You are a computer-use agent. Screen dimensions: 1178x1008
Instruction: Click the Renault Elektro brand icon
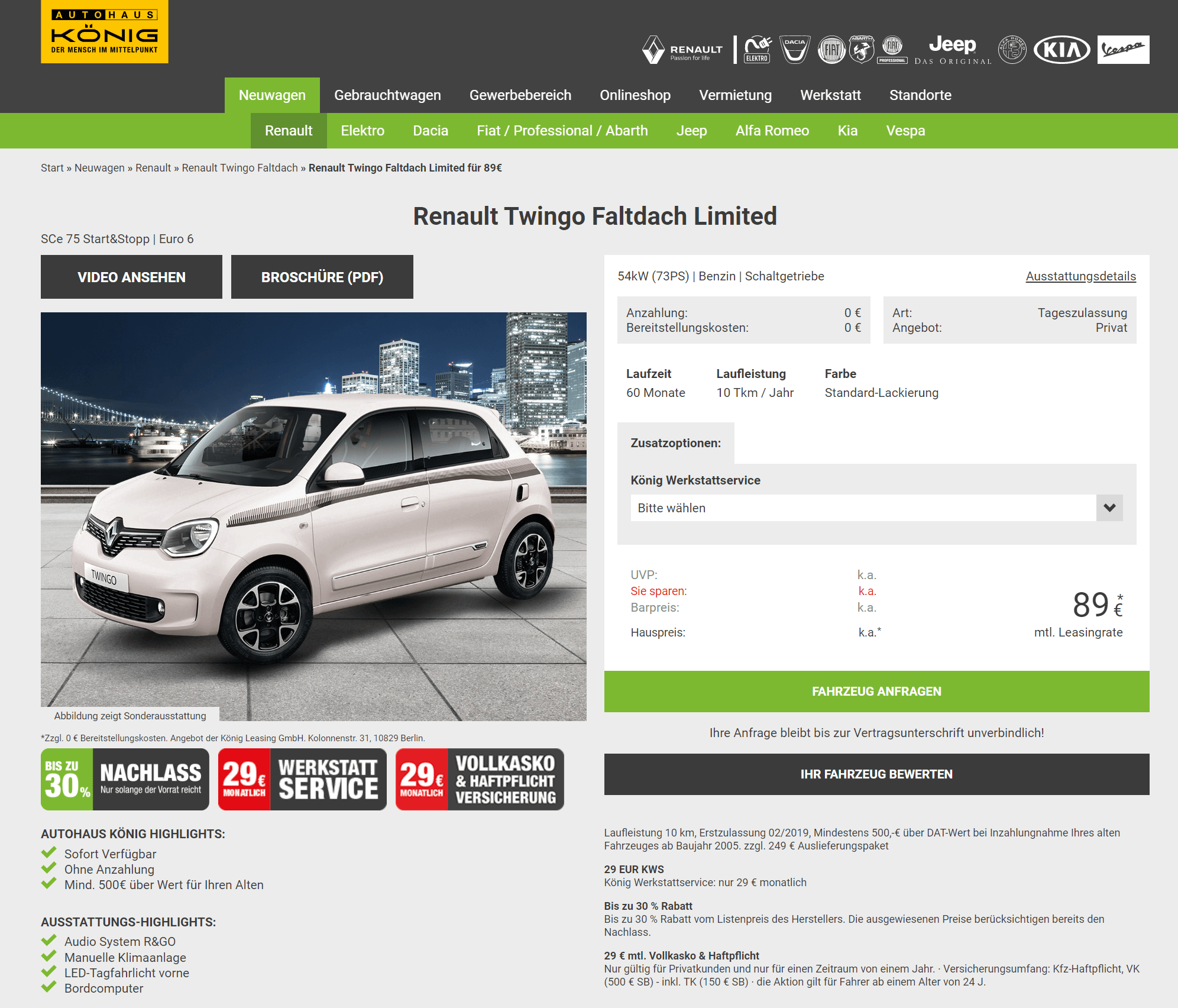pos(757,50)
